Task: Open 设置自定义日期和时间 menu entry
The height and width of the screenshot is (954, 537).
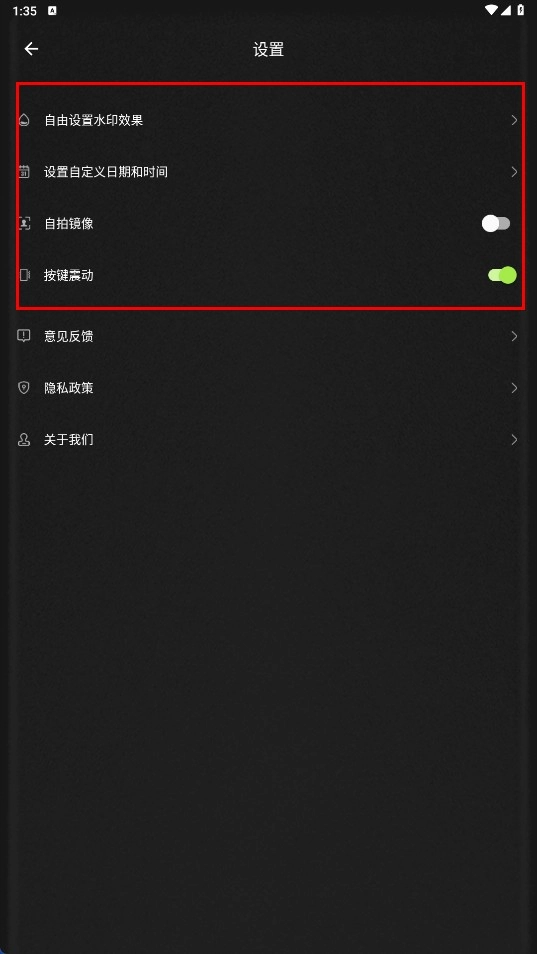Action: (268, 172)
